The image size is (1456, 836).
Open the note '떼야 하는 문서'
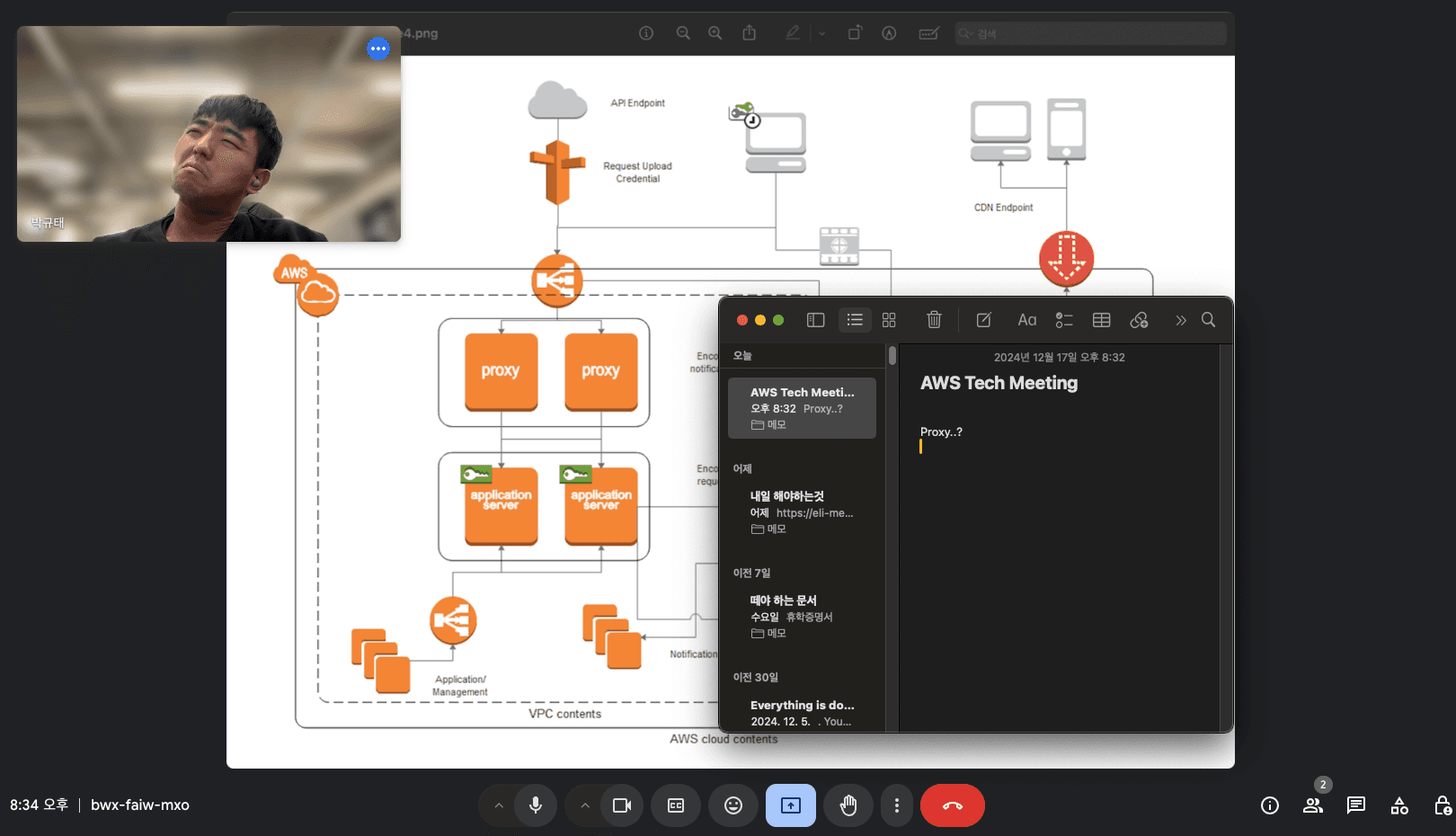pyautogui.click(x=802, y=617)
